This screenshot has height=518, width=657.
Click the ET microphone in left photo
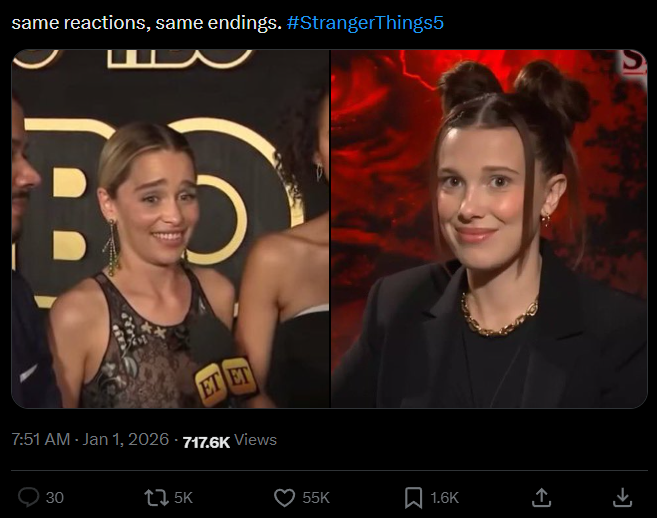click(x=225, y=369)
